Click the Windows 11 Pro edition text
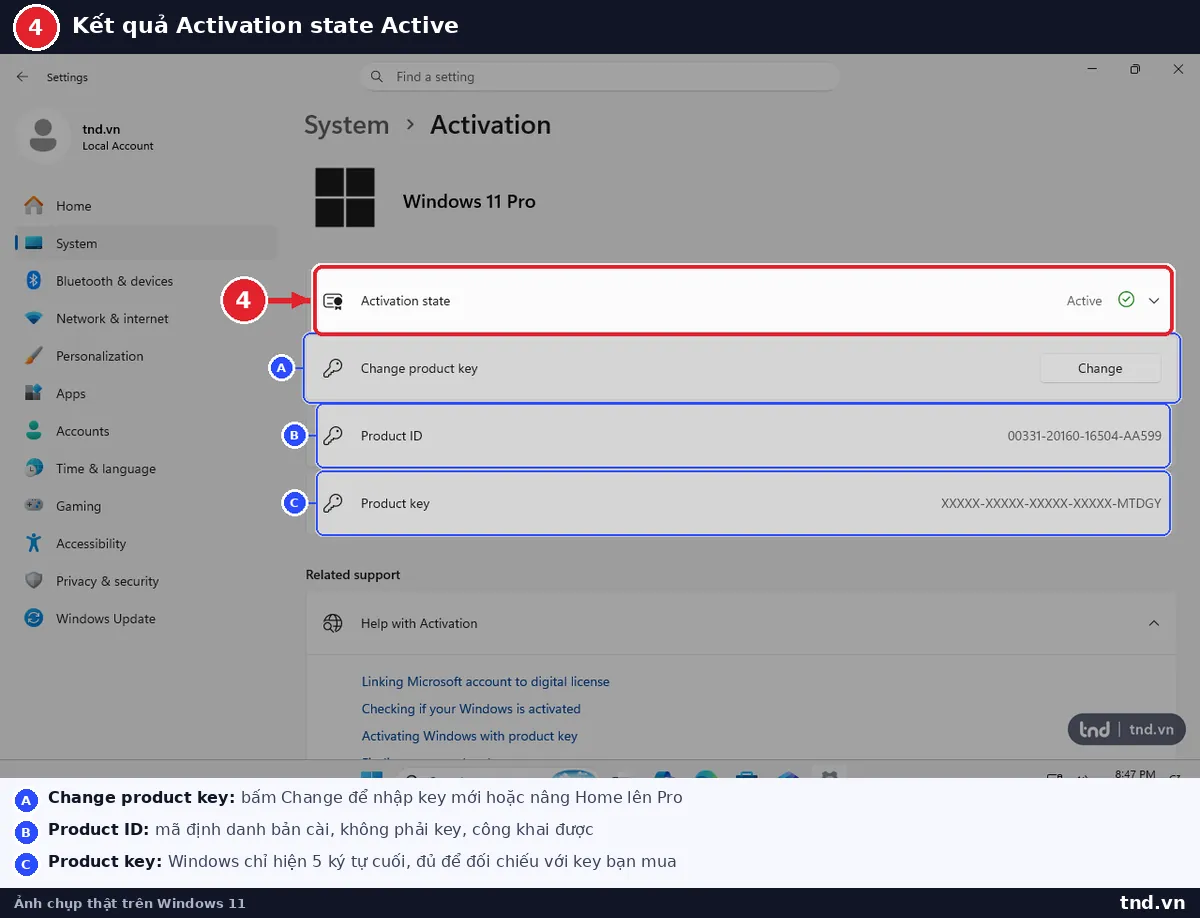Screen dimensions: 1200x918 (469, 201)
